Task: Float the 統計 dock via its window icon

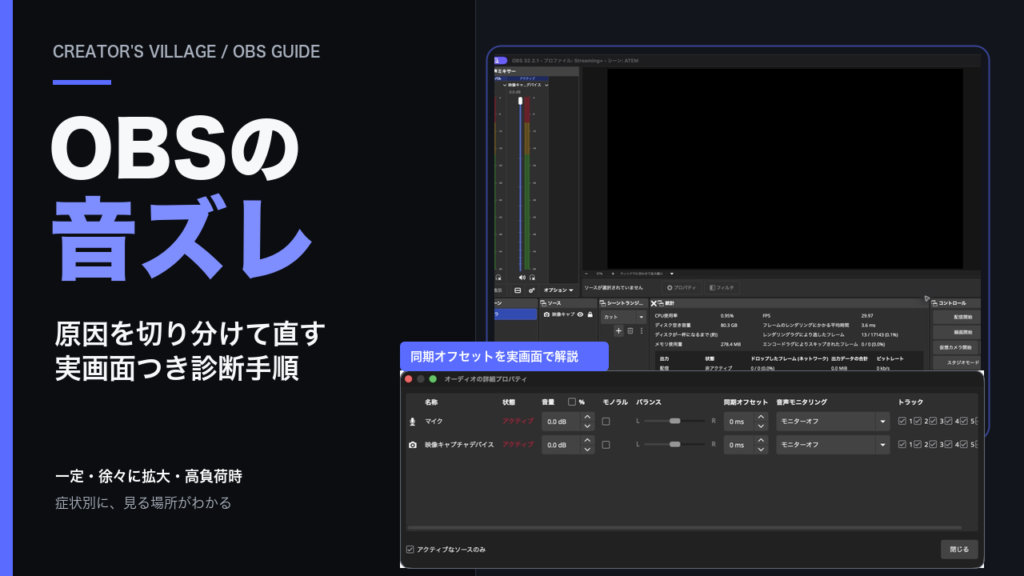Action: pyautogui.click(x=661, y=303)
